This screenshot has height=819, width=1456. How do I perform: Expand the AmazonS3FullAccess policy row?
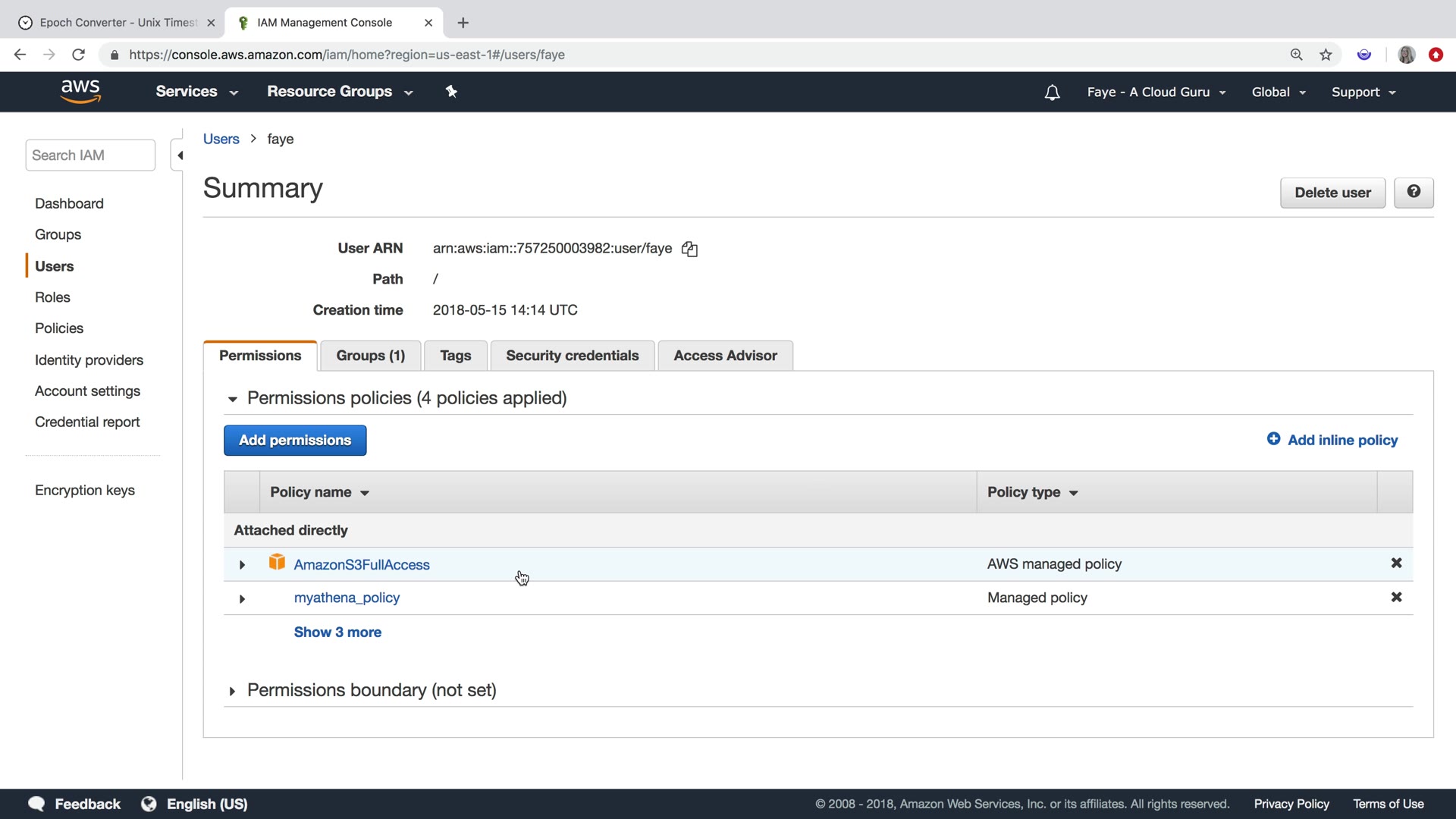point(242,565)
